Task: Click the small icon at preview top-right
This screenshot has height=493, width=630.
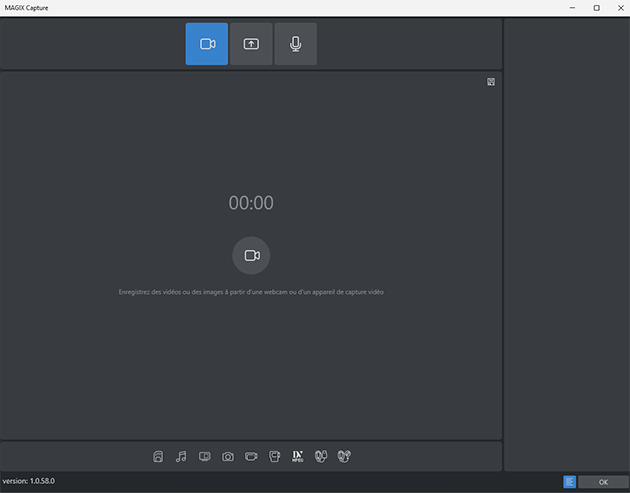Action: tap(491, 82)
